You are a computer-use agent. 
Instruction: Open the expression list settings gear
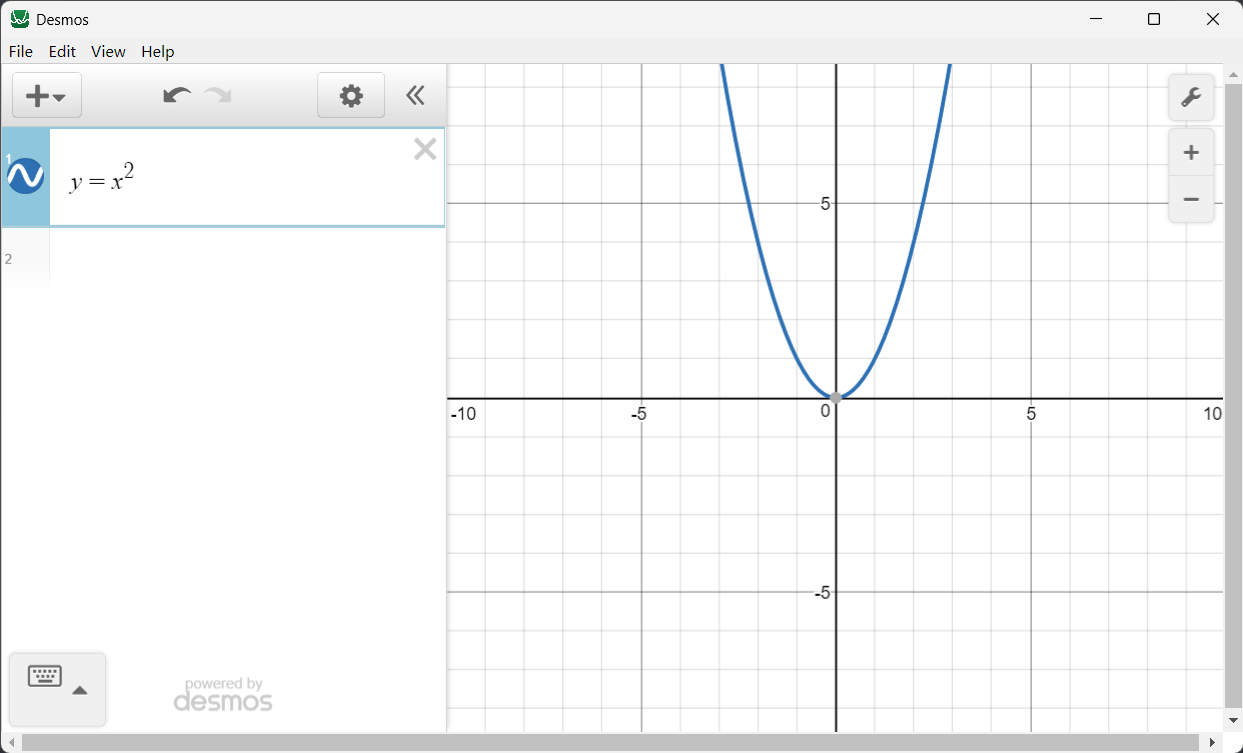351,96
